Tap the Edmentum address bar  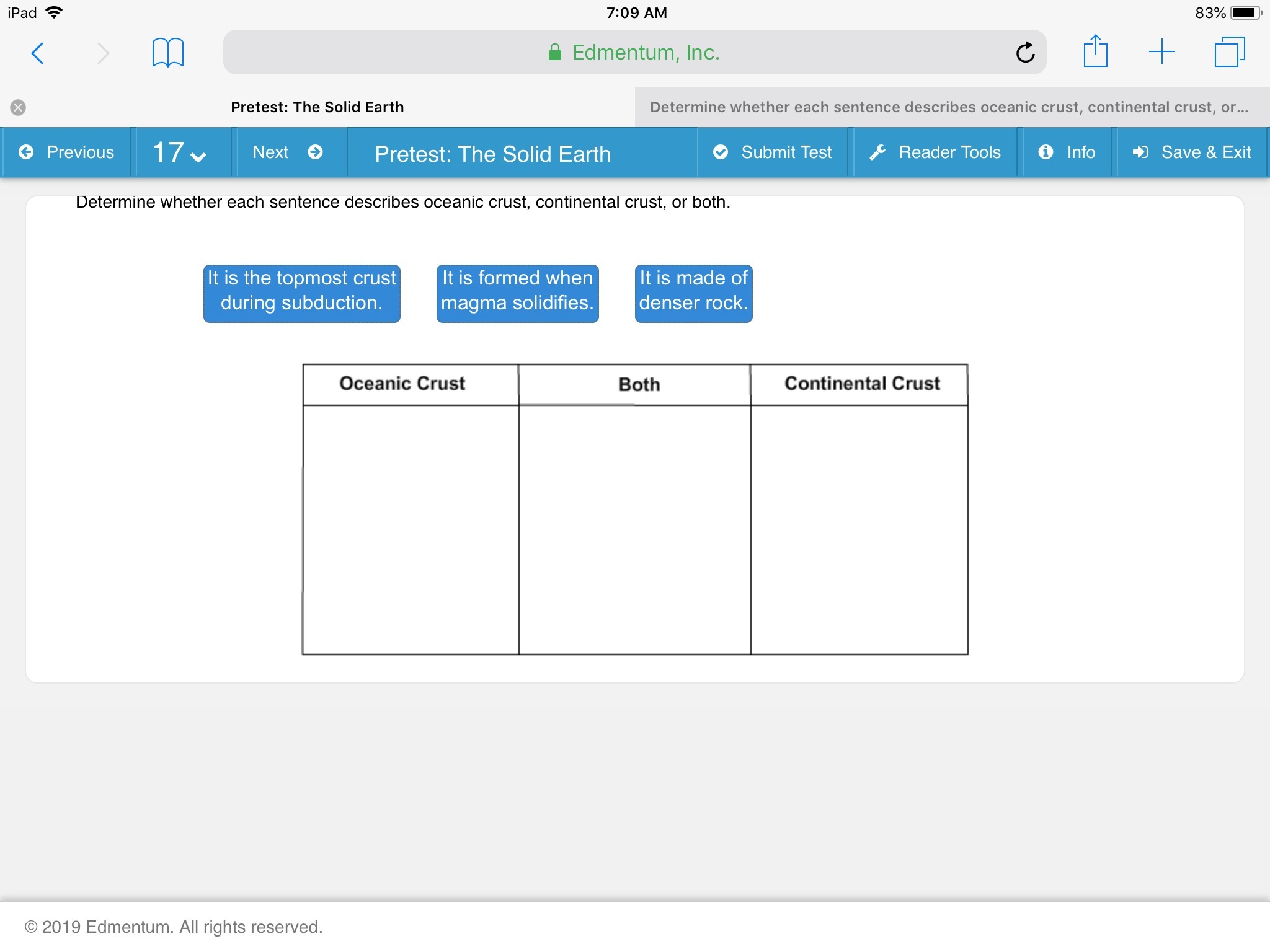click(x=633, y=53)
